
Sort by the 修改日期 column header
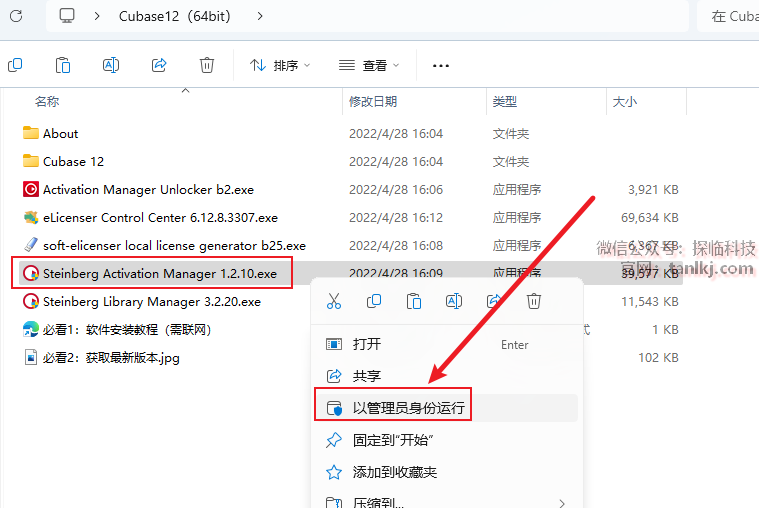click(x=373, y=101)
